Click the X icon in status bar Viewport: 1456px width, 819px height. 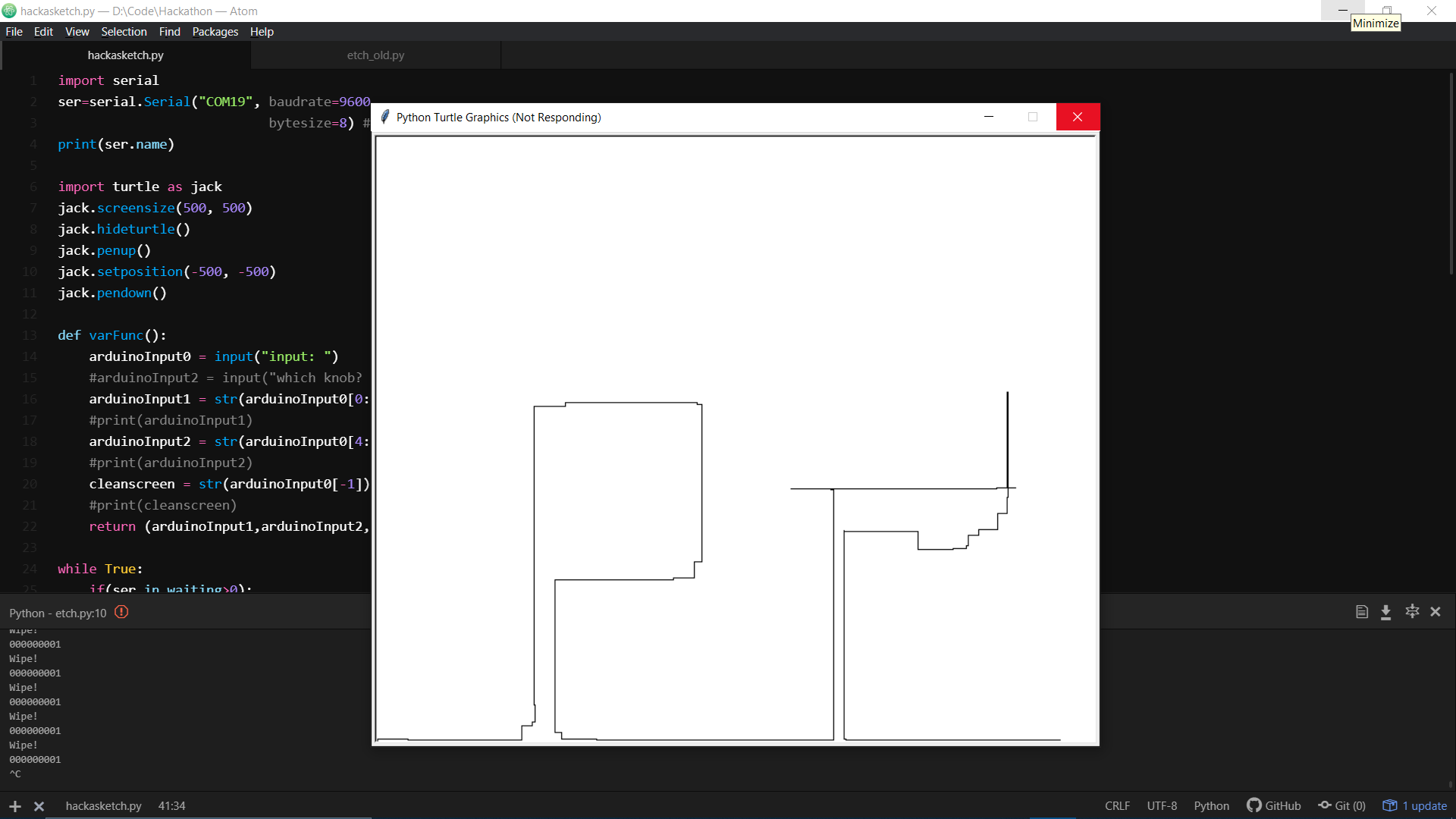pos(39,806)
